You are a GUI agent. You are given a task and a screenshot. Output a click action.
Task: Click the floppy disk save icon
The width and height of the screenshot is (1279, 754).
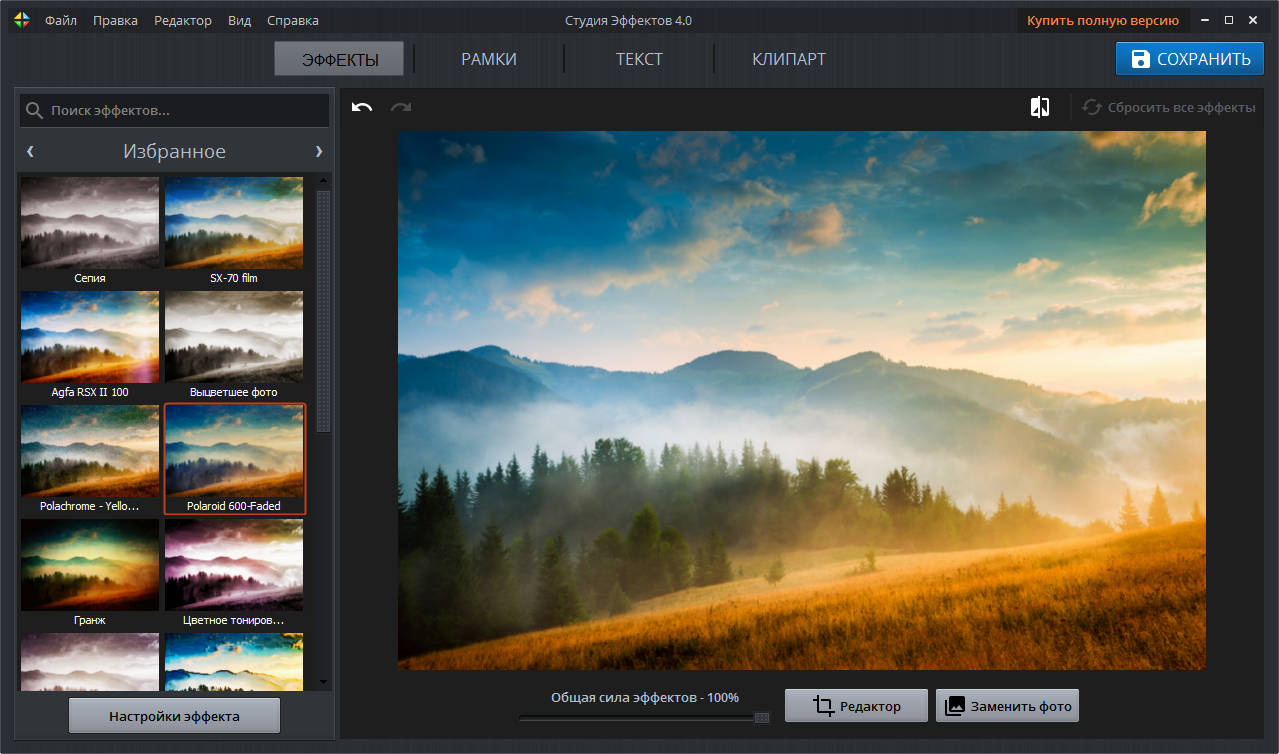tap(1140, 59)
